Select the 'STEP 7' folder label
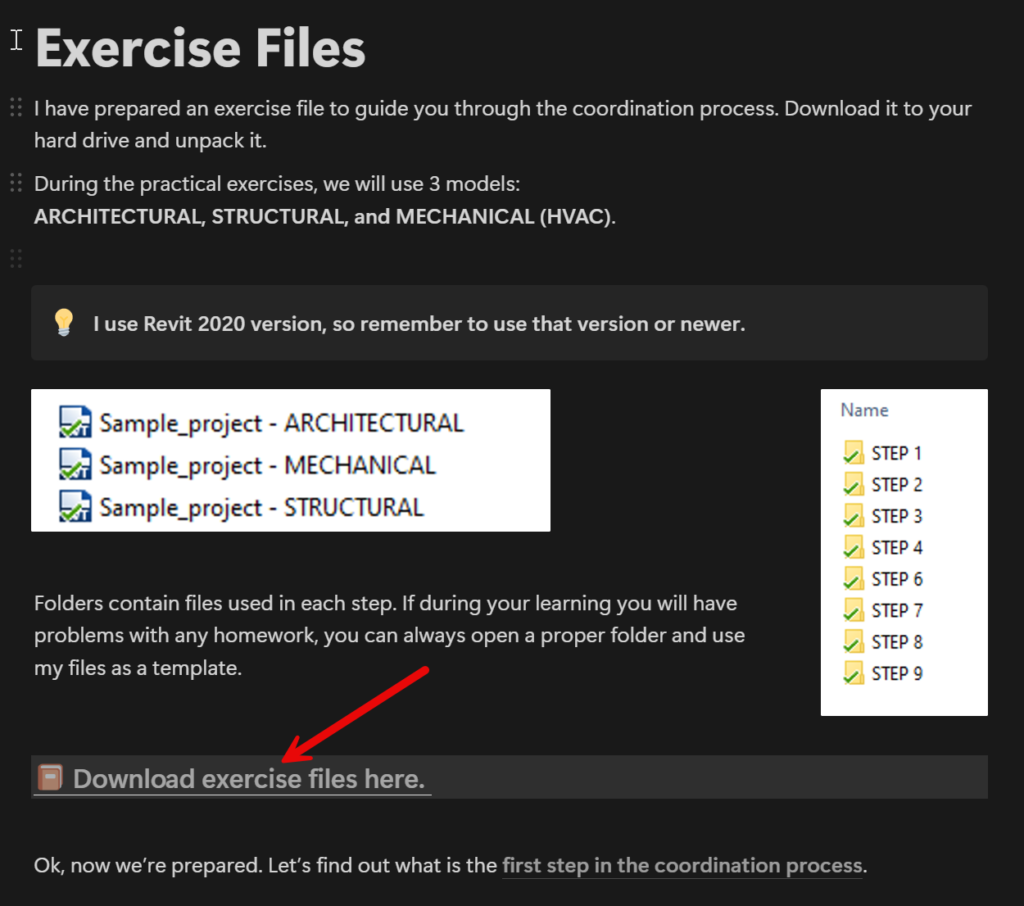 [897, 611]
